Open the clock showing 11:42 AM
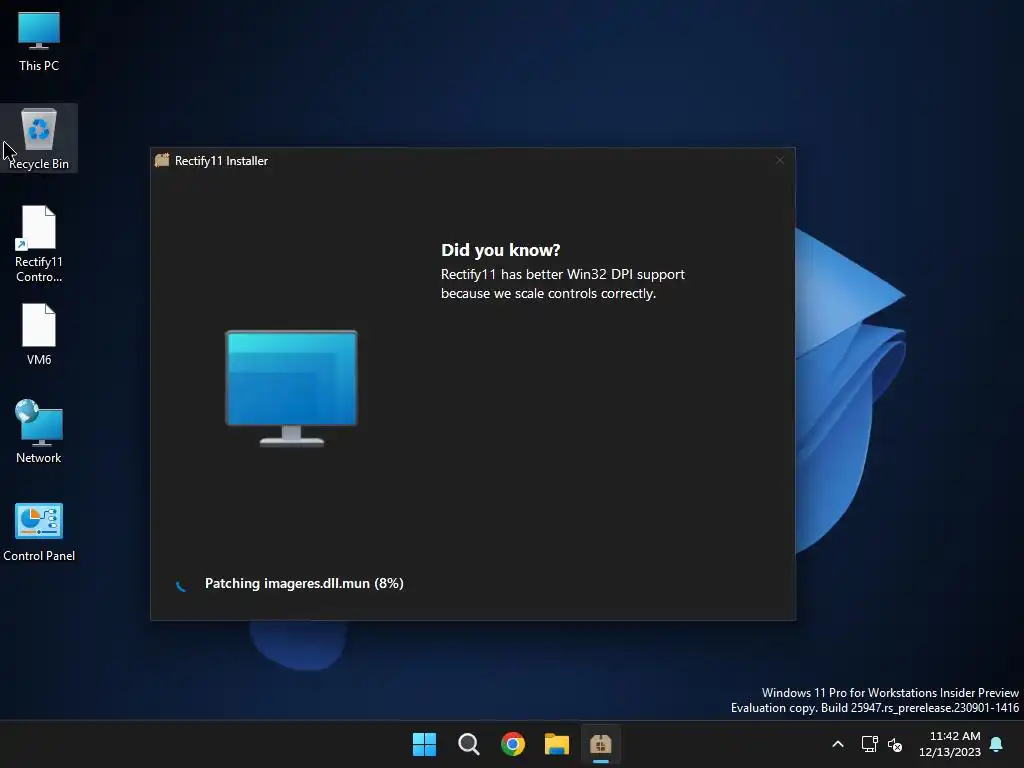 (x=950, y=744)
